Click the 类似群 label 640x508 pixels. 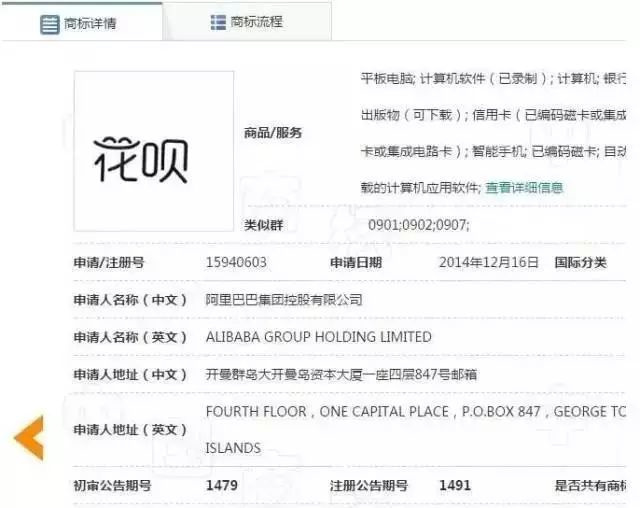[x=263, y=225]
